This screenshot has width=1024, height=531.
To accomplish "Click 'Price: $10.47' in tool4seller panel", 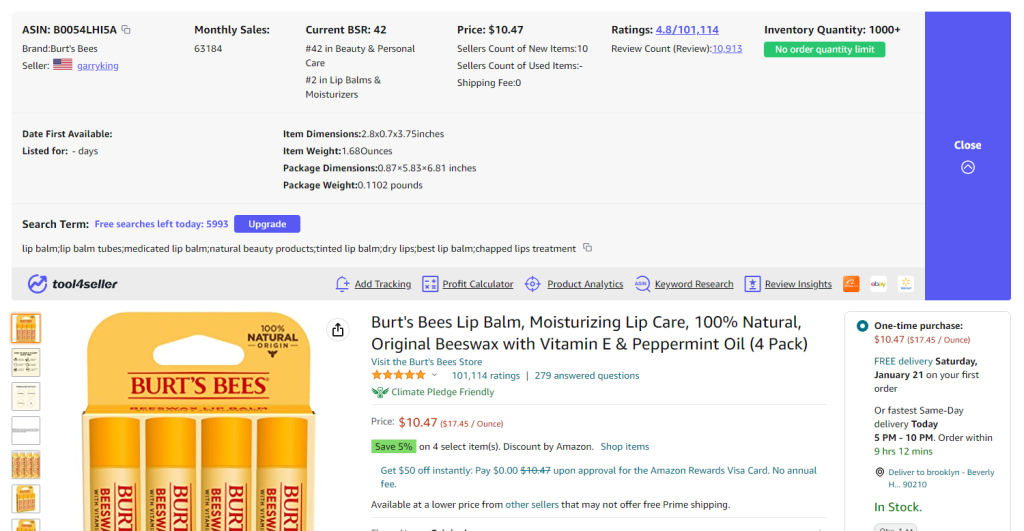I will point(490,30).
